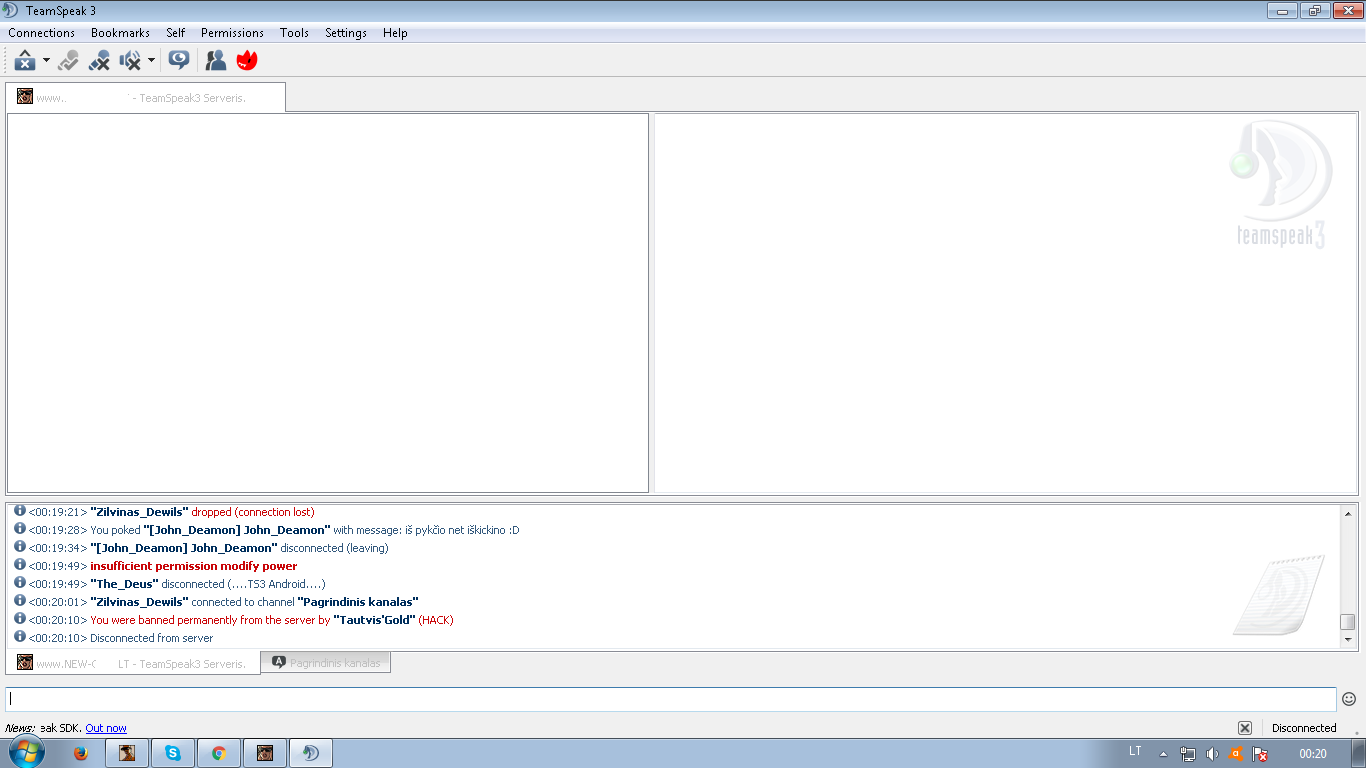Click the 'Disconnected from server' log entry

[x=152, y=638]
